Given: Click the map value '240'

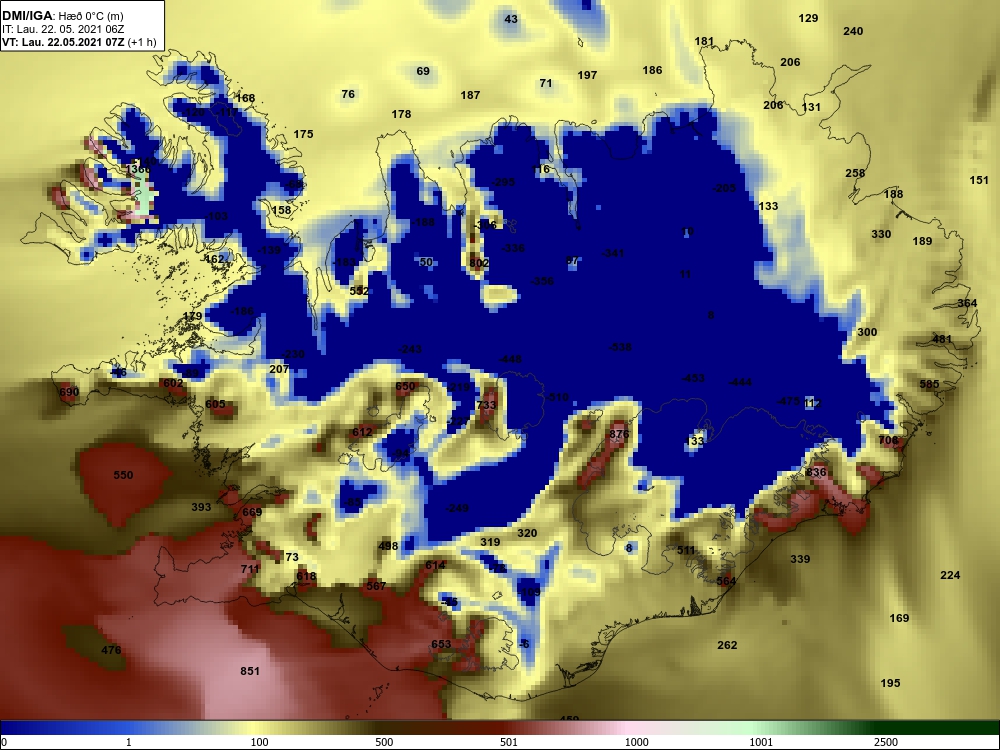Looking at the screenshot, I should point(853,31).
